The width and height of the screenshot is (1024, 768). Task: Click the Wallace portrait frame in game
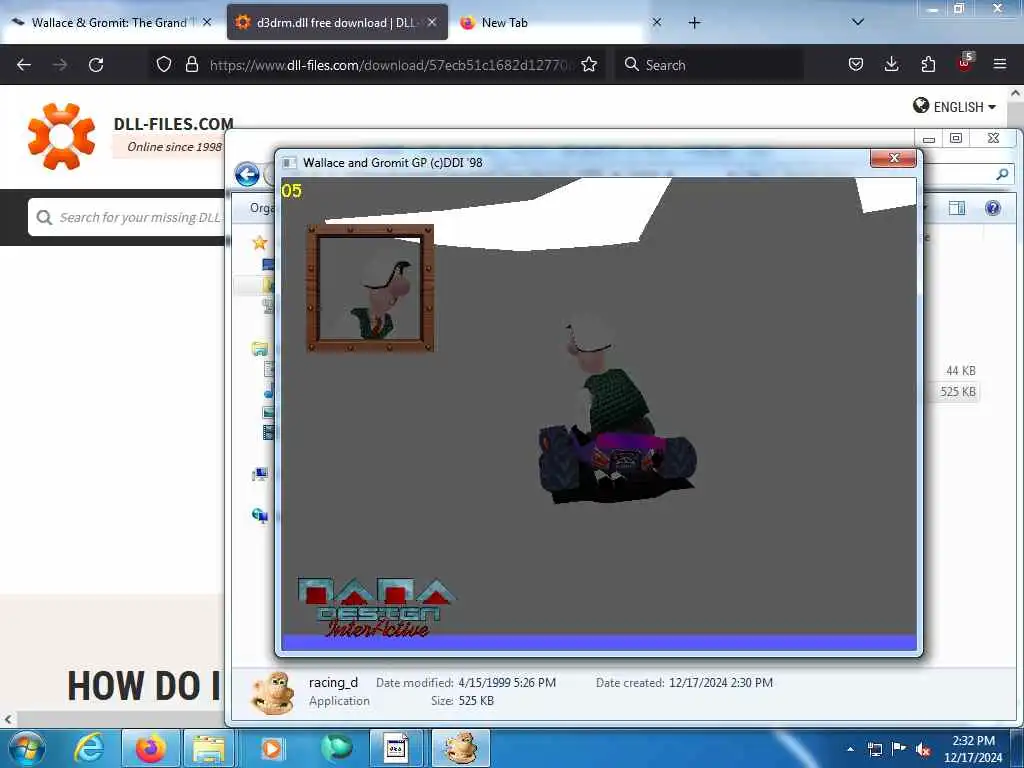pyautogui.click(x=370, y=288)
